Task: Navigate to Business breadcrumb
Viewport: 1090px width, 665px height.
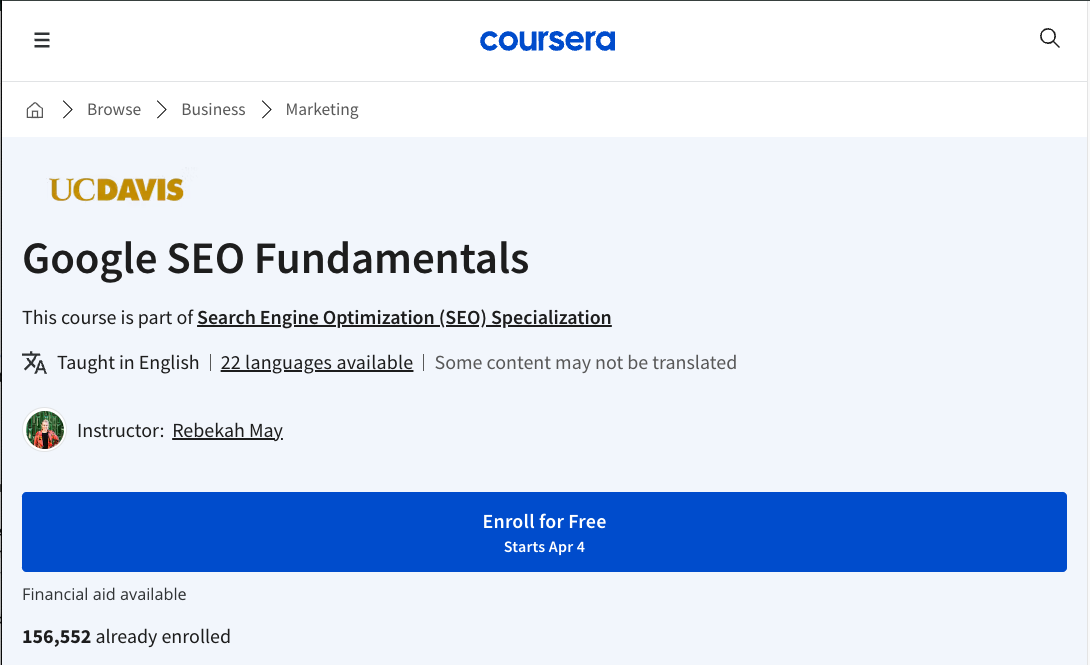Action: click(x=213, y=110)
